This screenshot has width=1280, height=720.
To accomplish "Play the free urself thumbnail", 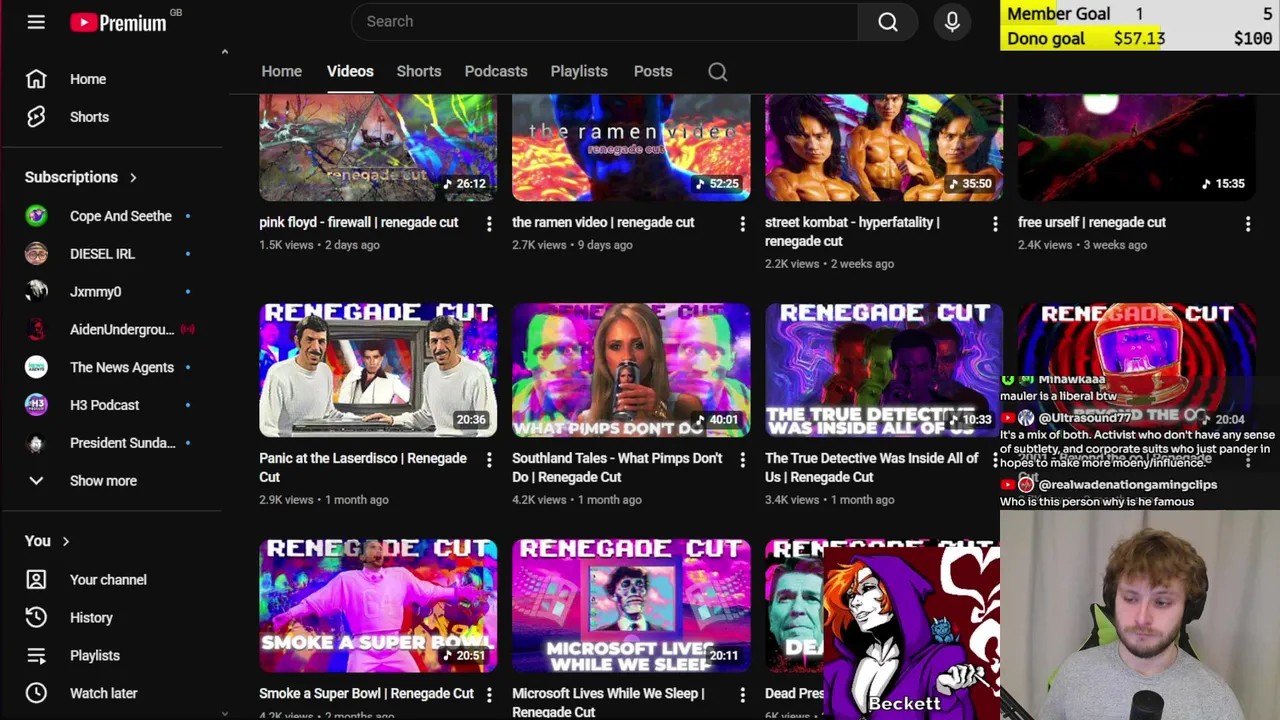I will (x=1137, y=148).
